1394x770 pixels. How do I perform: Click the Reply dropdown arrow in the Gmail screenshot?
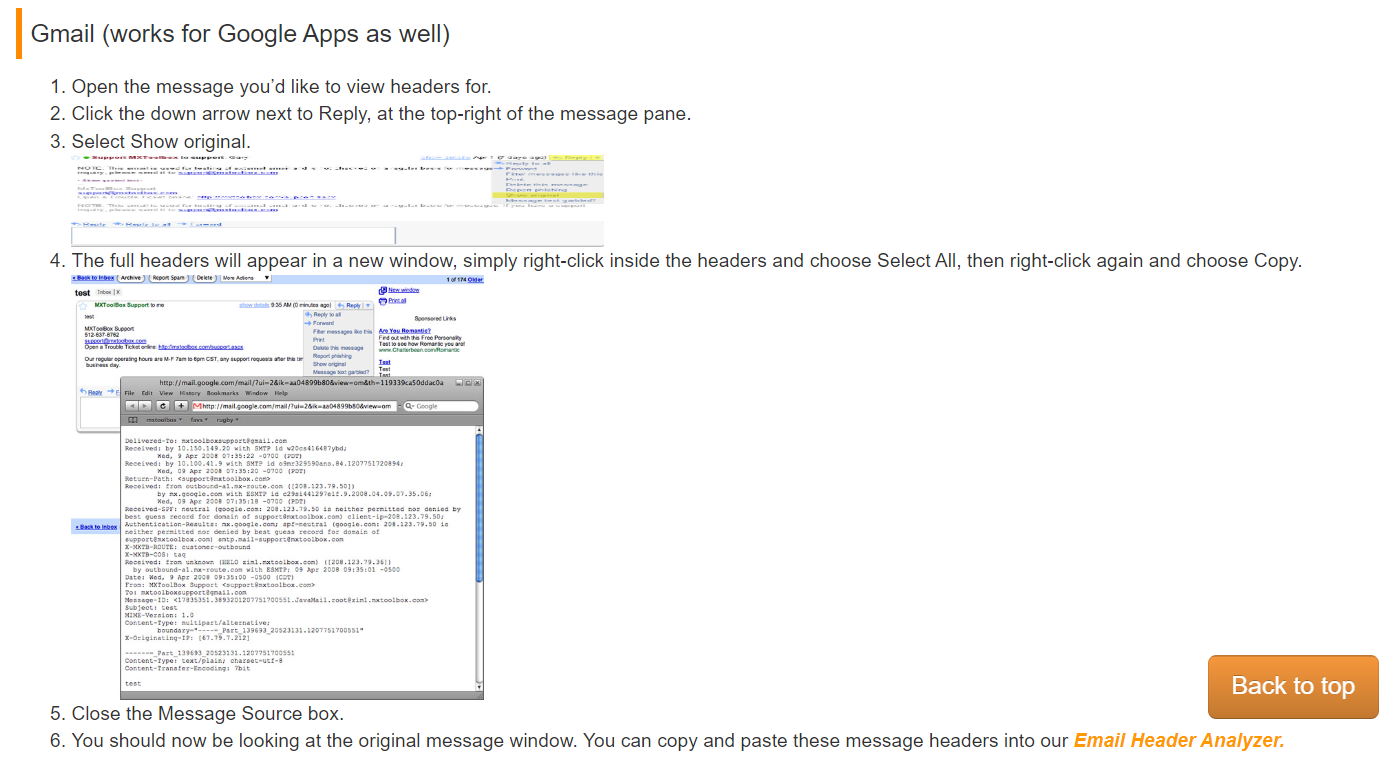[x=368, y=305]
